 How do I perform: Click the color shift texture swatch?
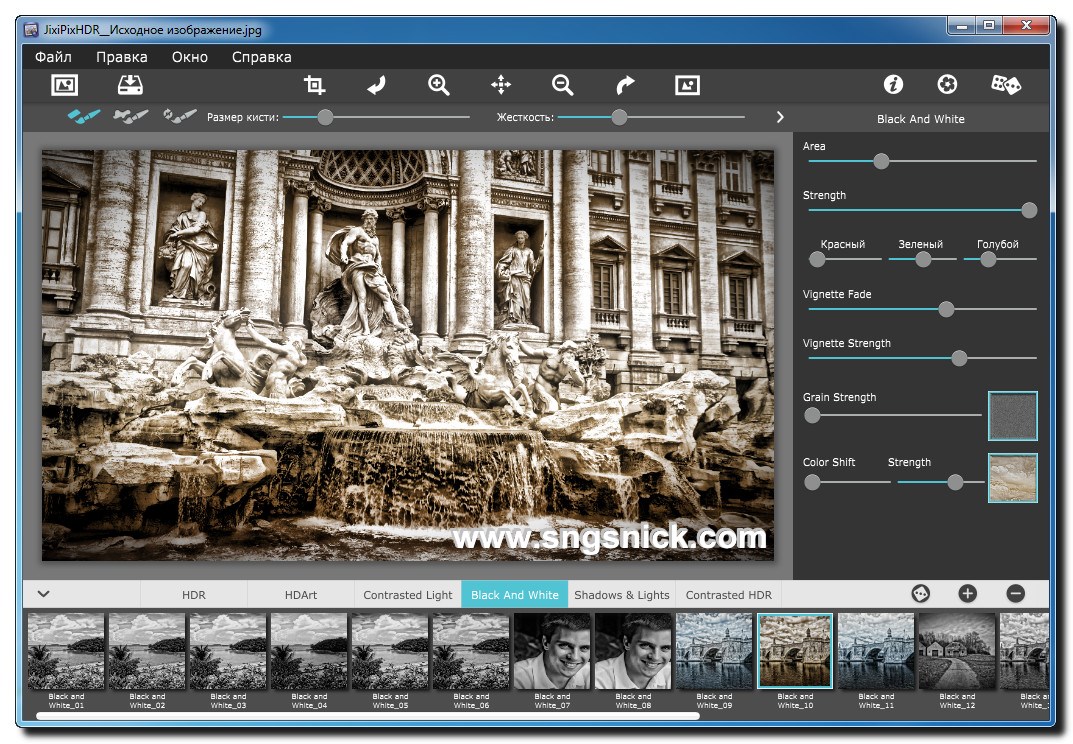point(1013,478)
